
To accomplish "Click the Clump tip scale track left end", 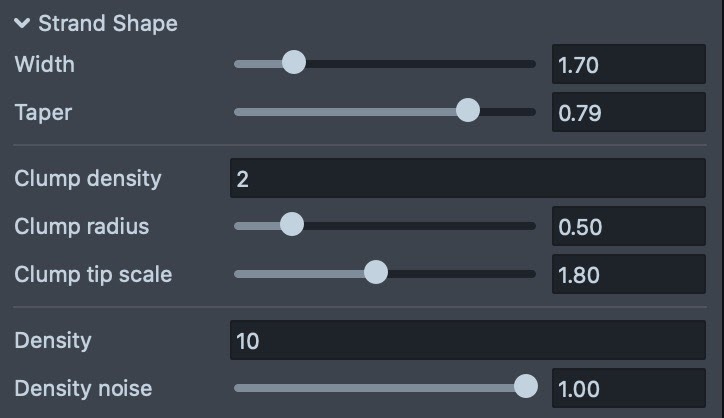I will [242, 273].
